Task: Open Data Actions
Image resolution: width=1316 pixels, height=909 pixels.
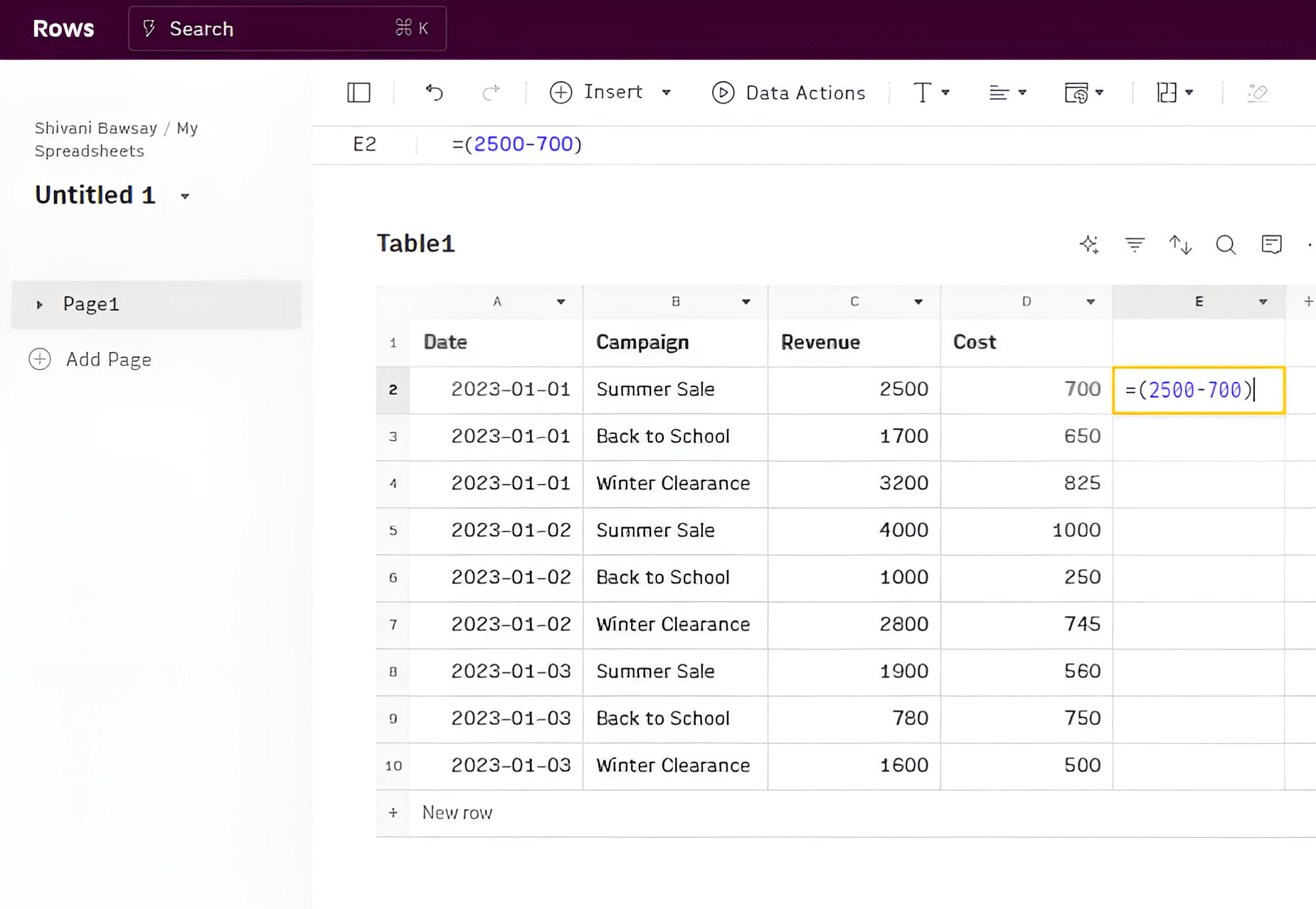Action: click(788, 92)
